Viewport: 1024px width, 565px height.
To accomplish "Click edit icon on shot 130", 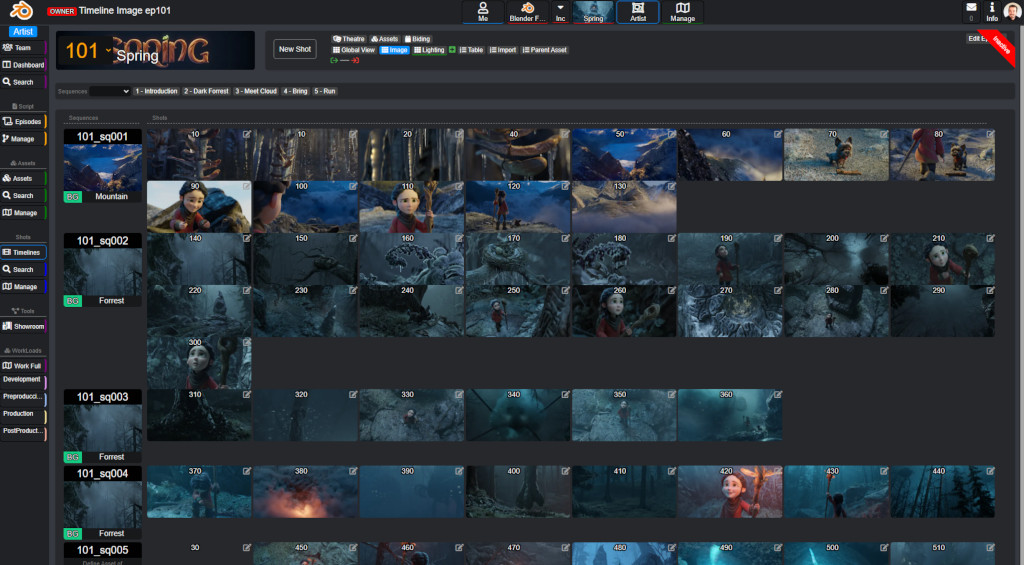I will [671, 186].
